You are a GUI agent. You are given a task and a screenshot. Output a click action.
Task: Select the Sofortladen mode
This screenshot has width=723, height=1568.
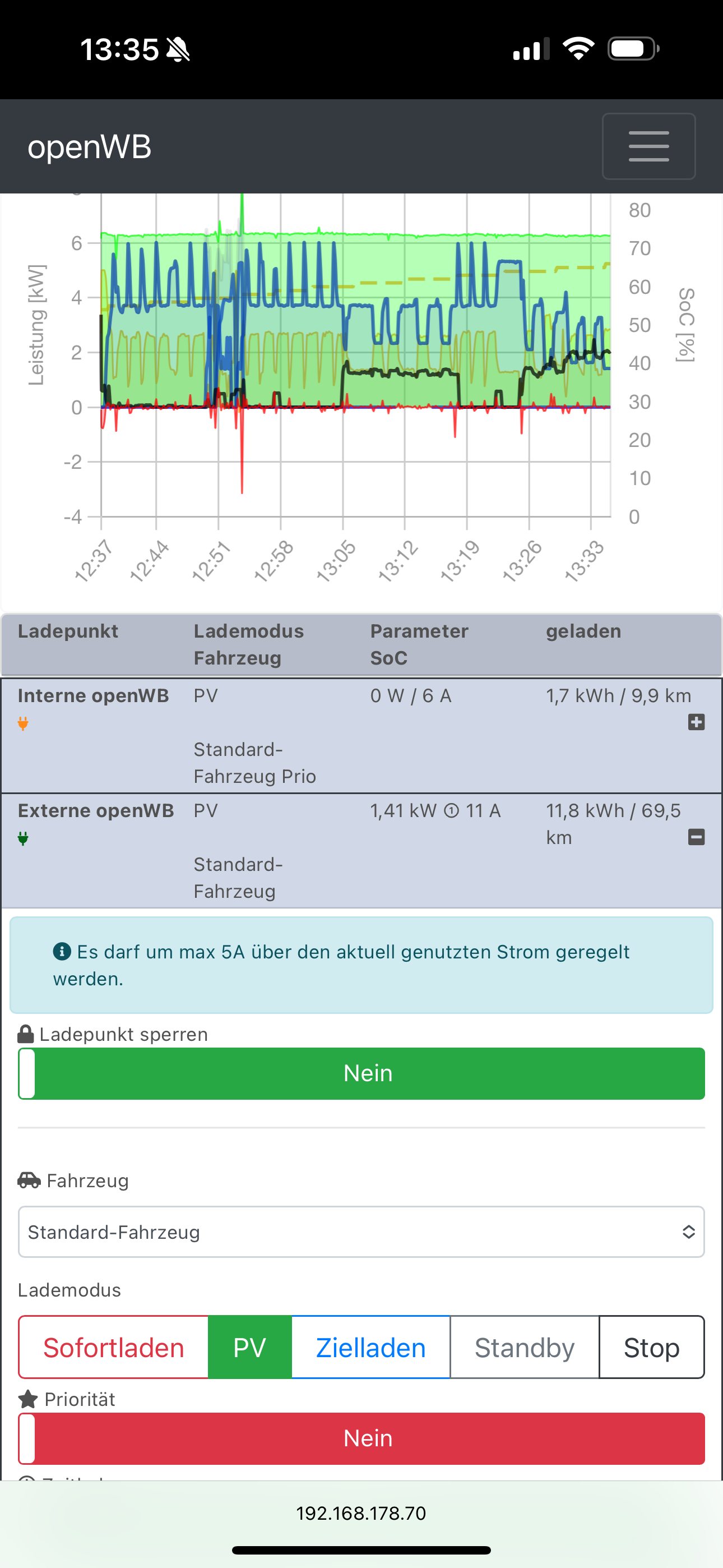(114, 1347)
